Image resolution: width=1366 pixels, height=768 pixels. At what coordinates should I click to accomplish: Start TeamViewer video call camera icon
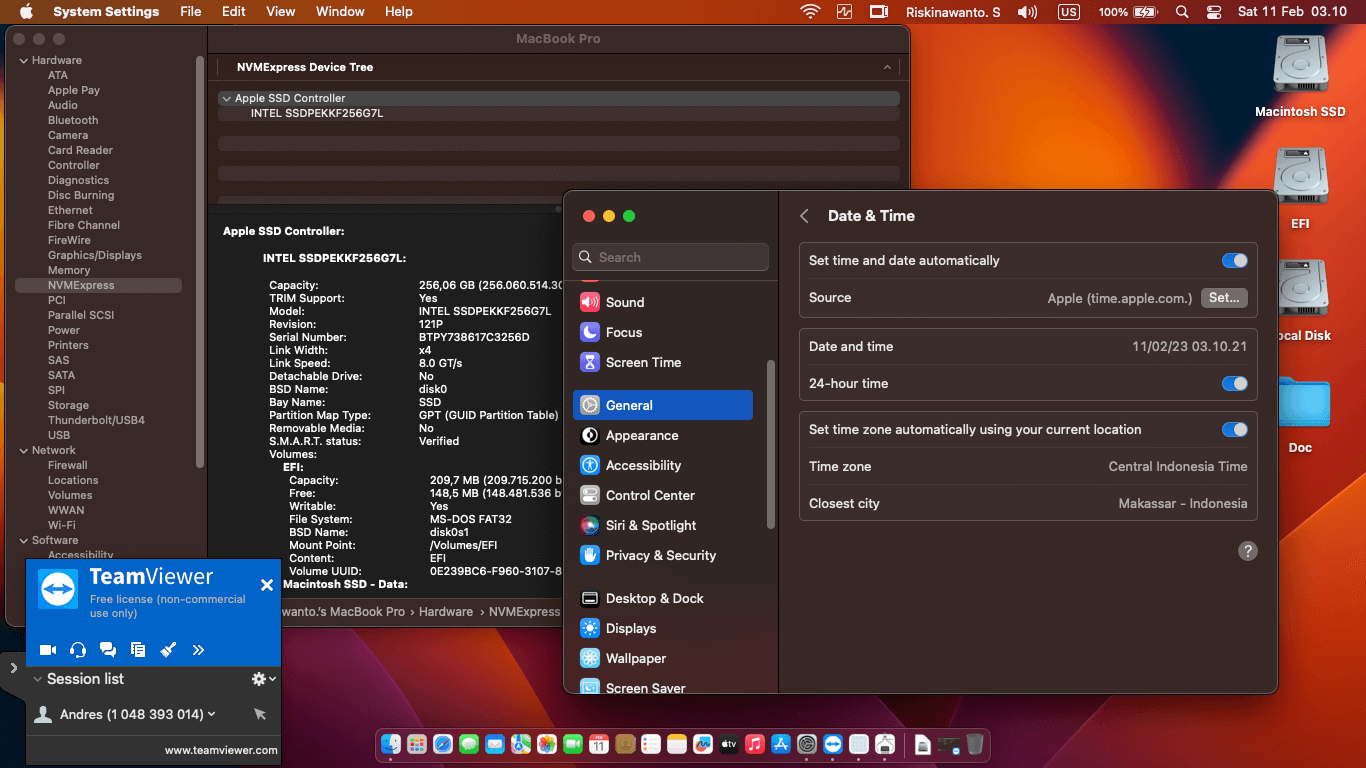click(x=48, y=650)
